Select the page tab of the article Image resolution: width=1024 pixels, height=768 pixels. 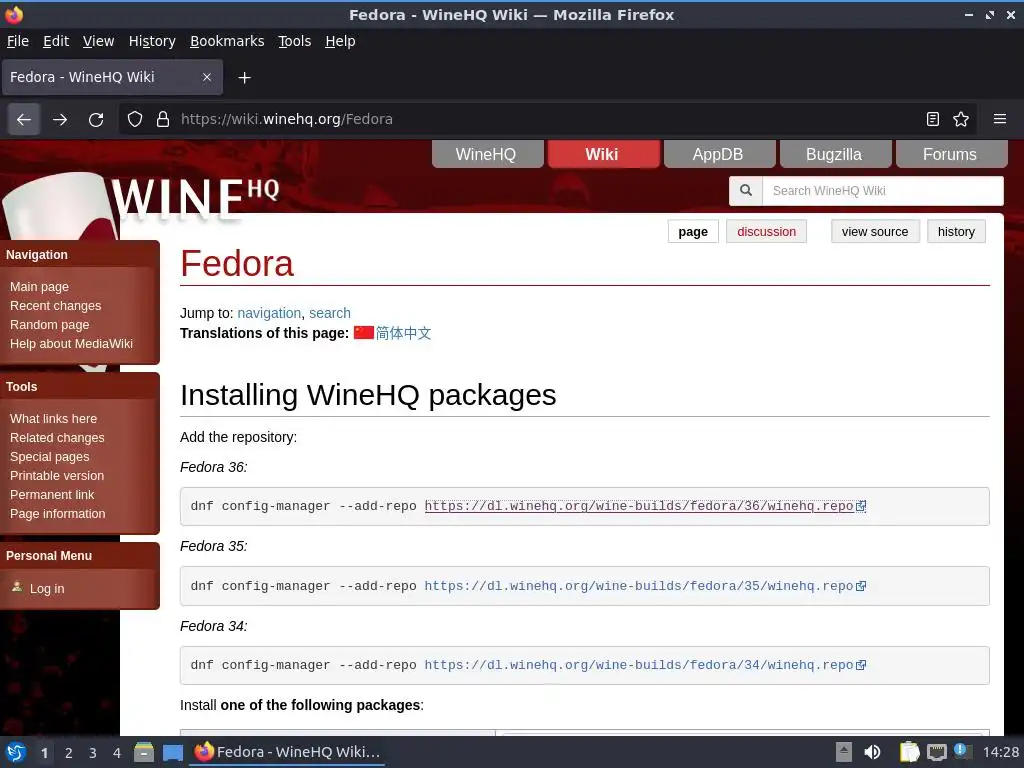[x=693, y=232]
